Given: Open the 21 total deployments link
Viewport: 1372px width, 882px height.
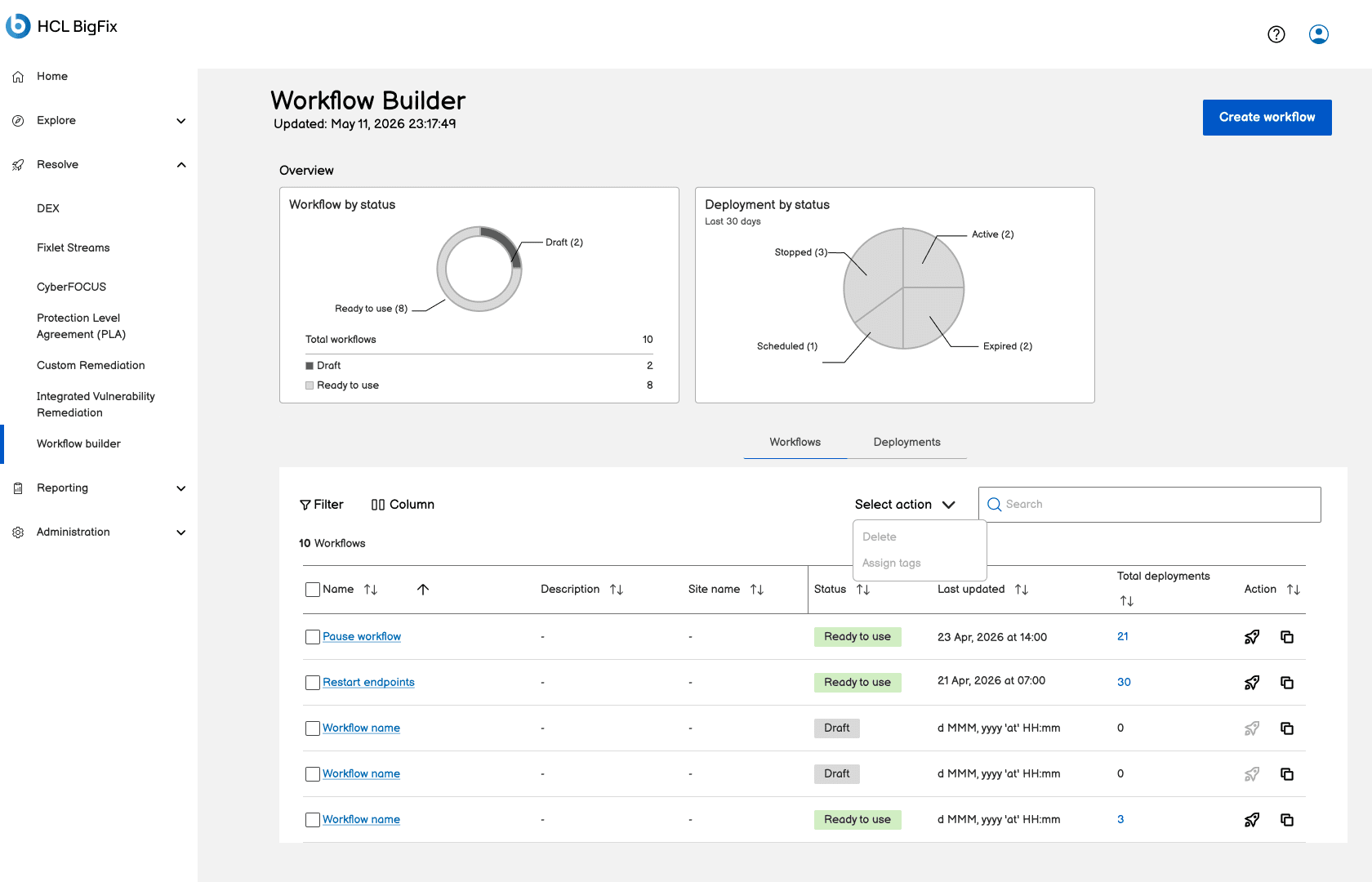Looking at the screenshot, I should (1123, 637).
